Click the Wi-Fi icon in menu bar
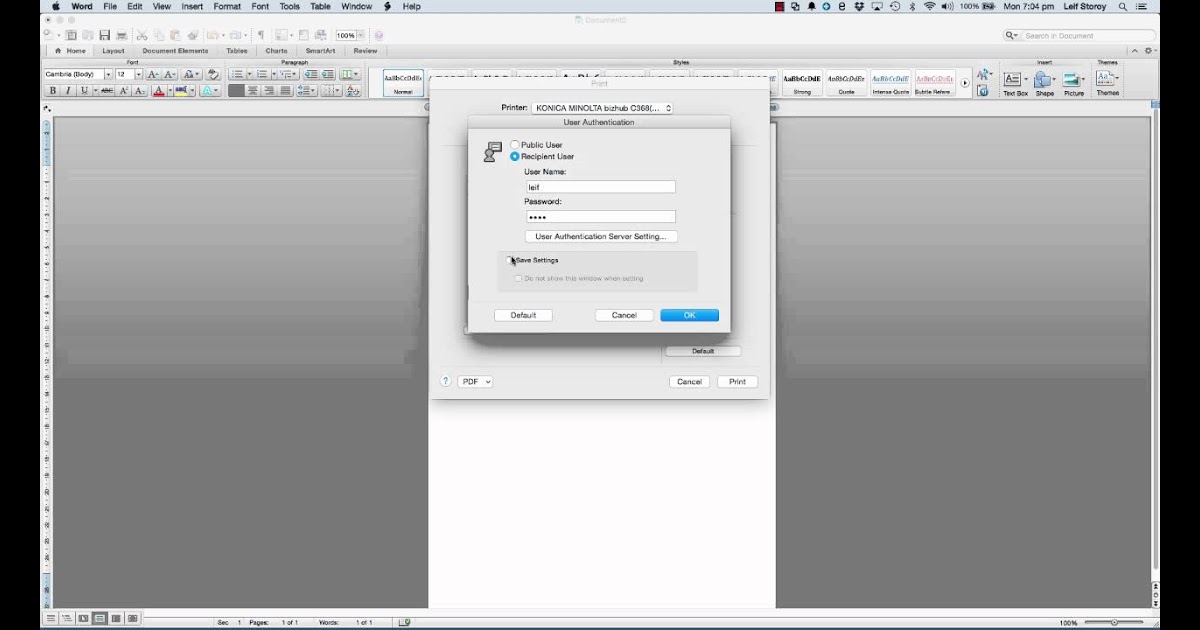Screen dimensions: 1200x630 [x=929, y=6]
